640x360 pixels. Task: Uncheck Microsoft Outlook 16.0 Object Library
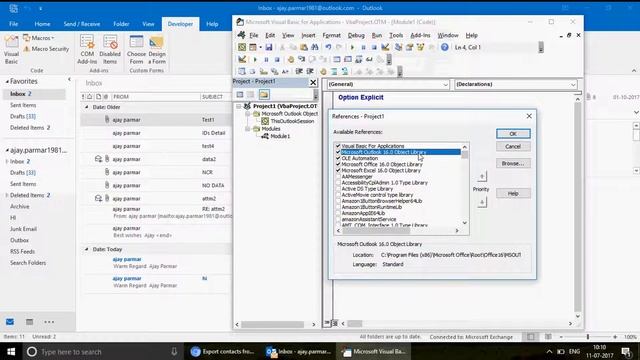pyautogui.click(x=338, y=152)
